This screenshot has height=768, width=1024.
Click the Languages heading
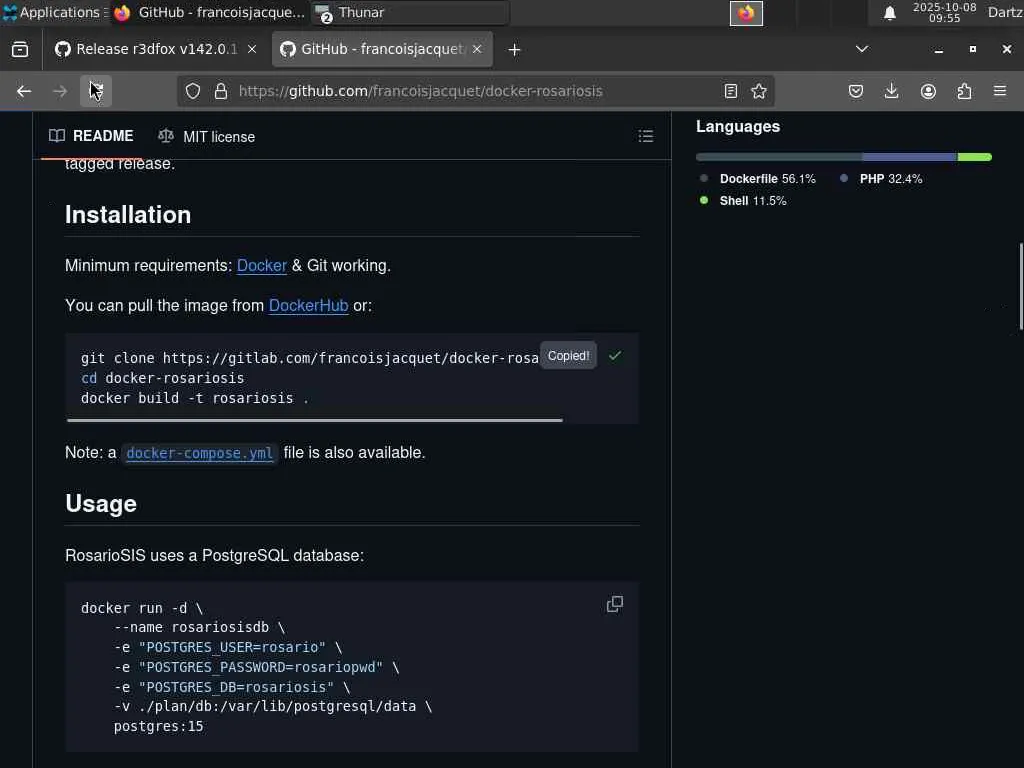(738, 127)
